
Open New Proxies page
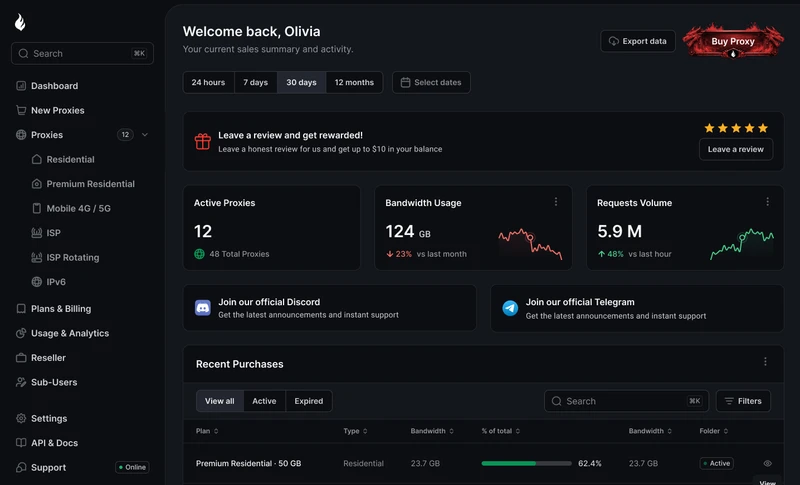click(x=57, y=110)
